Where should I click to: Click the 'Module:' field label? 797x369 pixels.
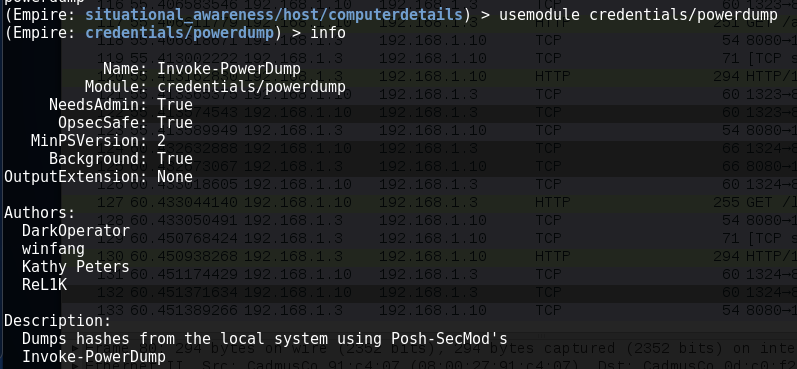tap(116, 87)
